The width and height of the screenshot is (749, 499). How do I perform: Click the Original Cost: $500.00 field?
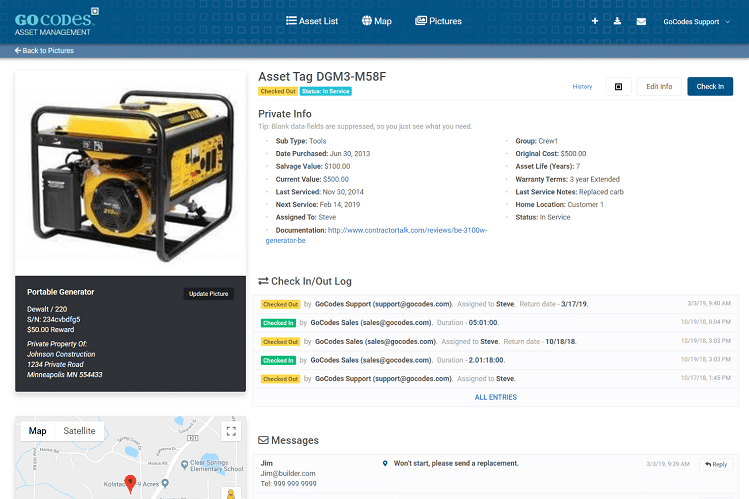(x=550, y=154)
